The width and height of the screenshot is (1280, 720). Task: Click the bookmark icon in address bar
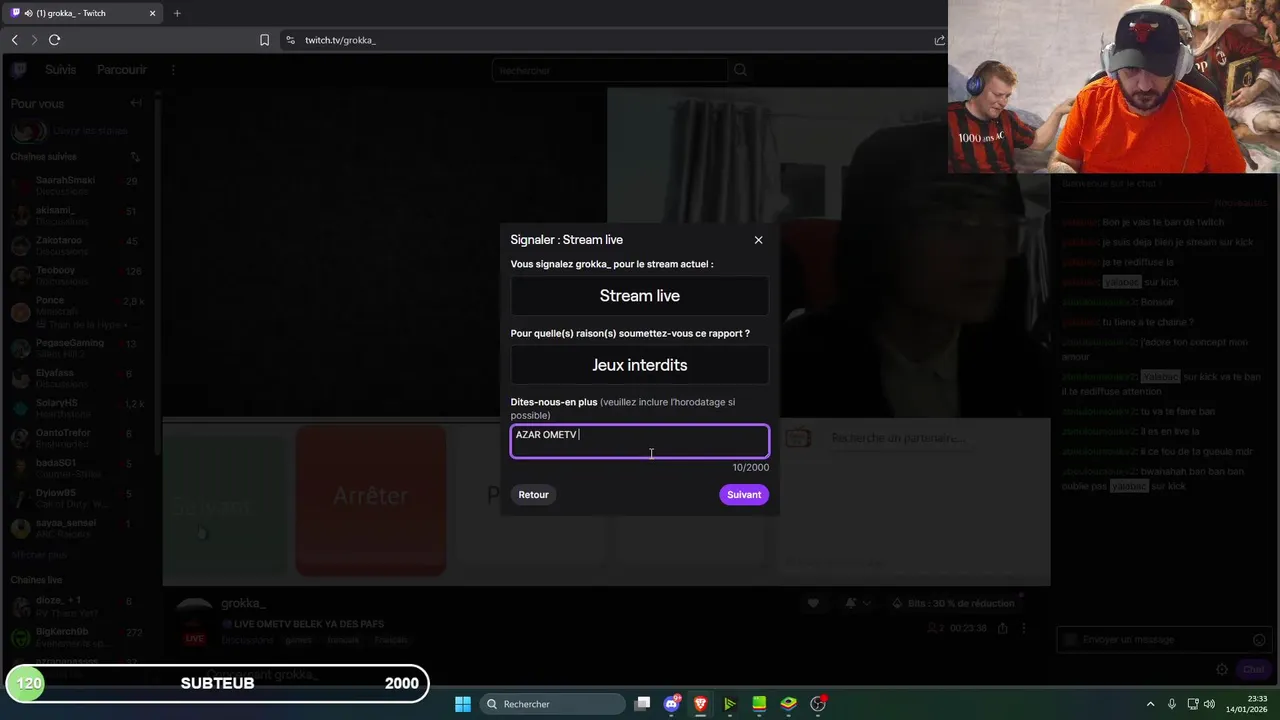(x=264, y=40)
